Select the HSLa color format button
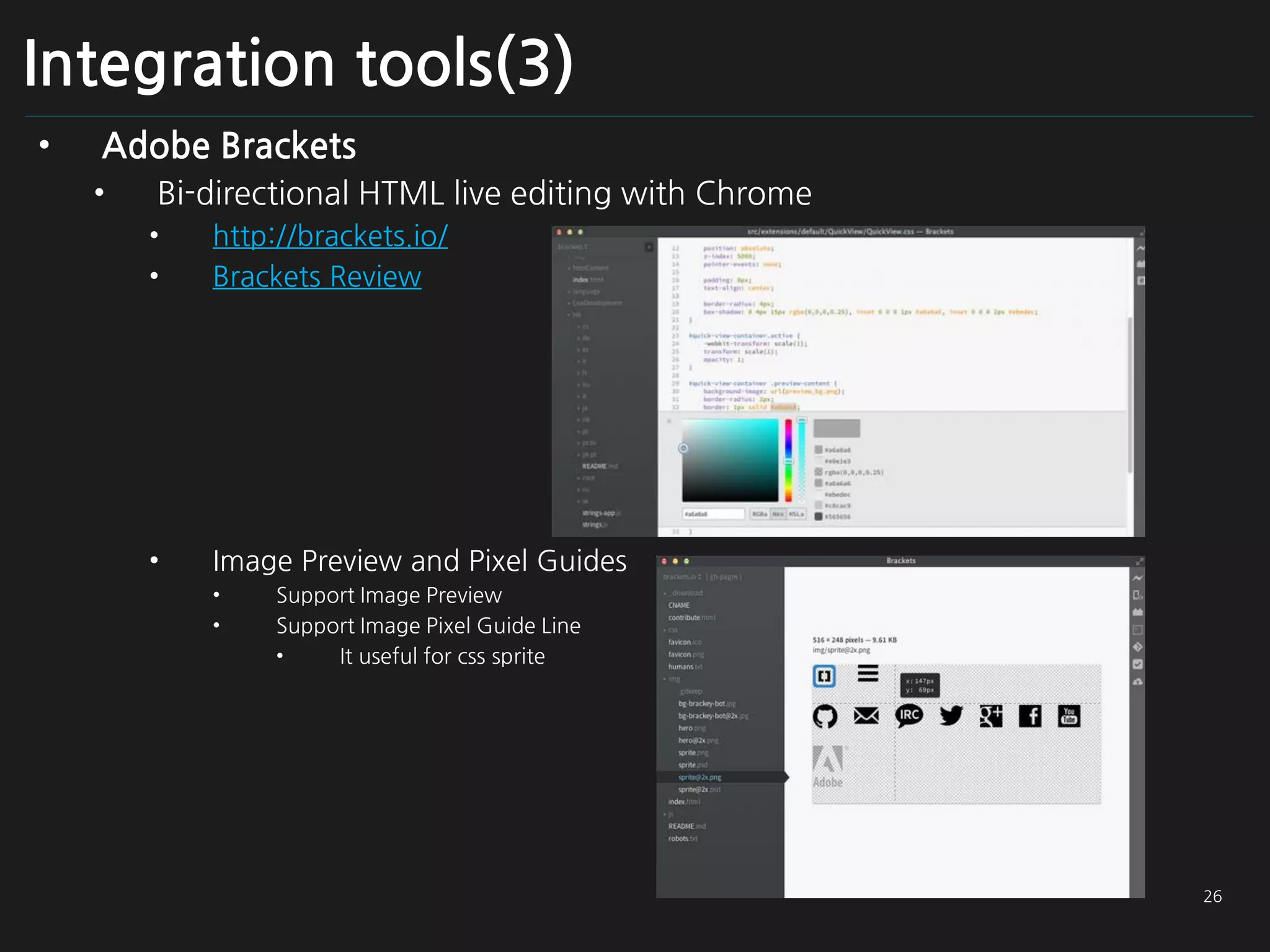This screenshot has width=1270, height=952. tap(796, 514)
